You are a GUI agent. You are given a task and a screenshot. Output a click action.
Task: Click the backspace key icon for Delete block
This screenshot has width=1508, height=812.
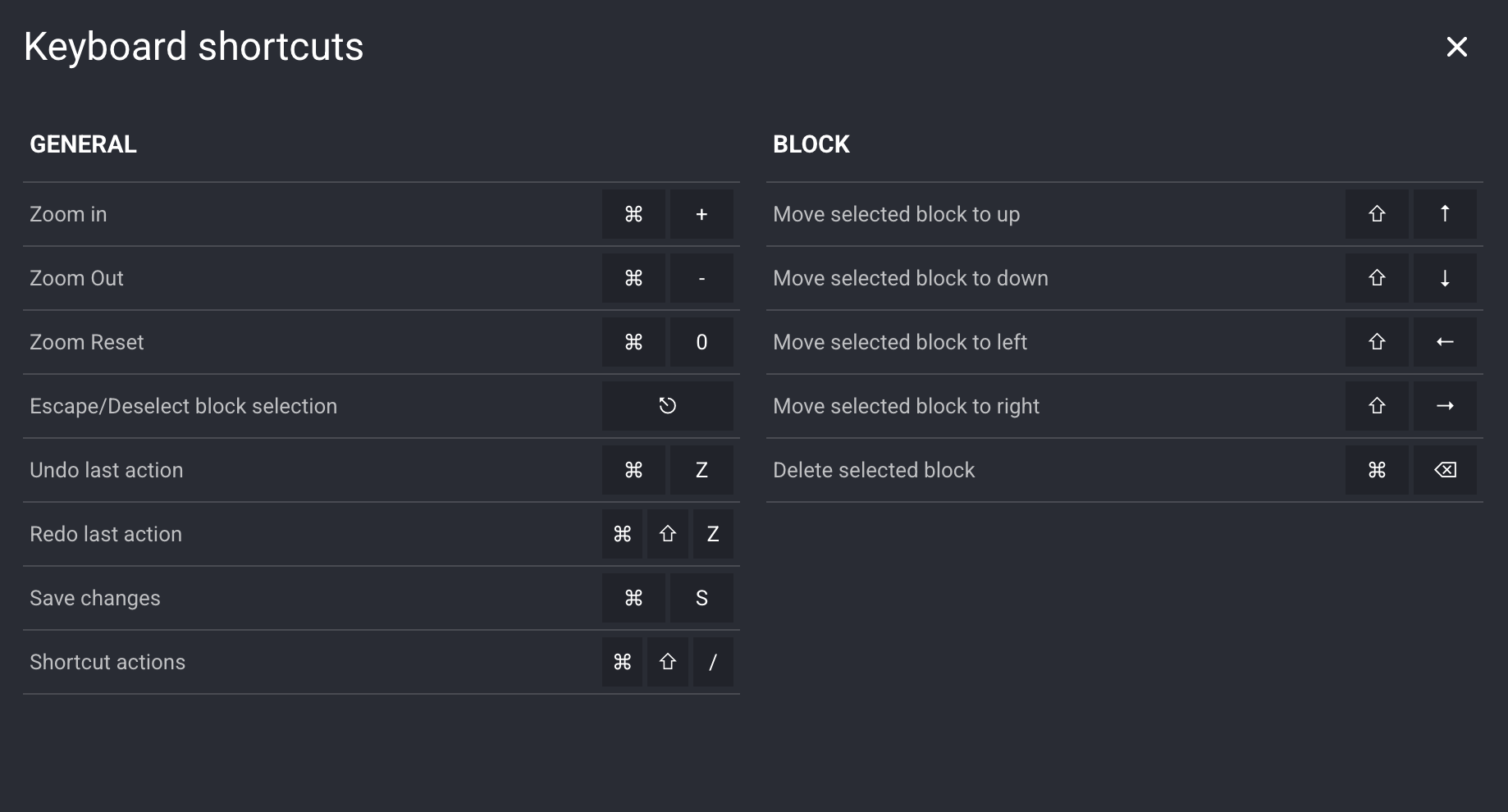[1445, 470]
